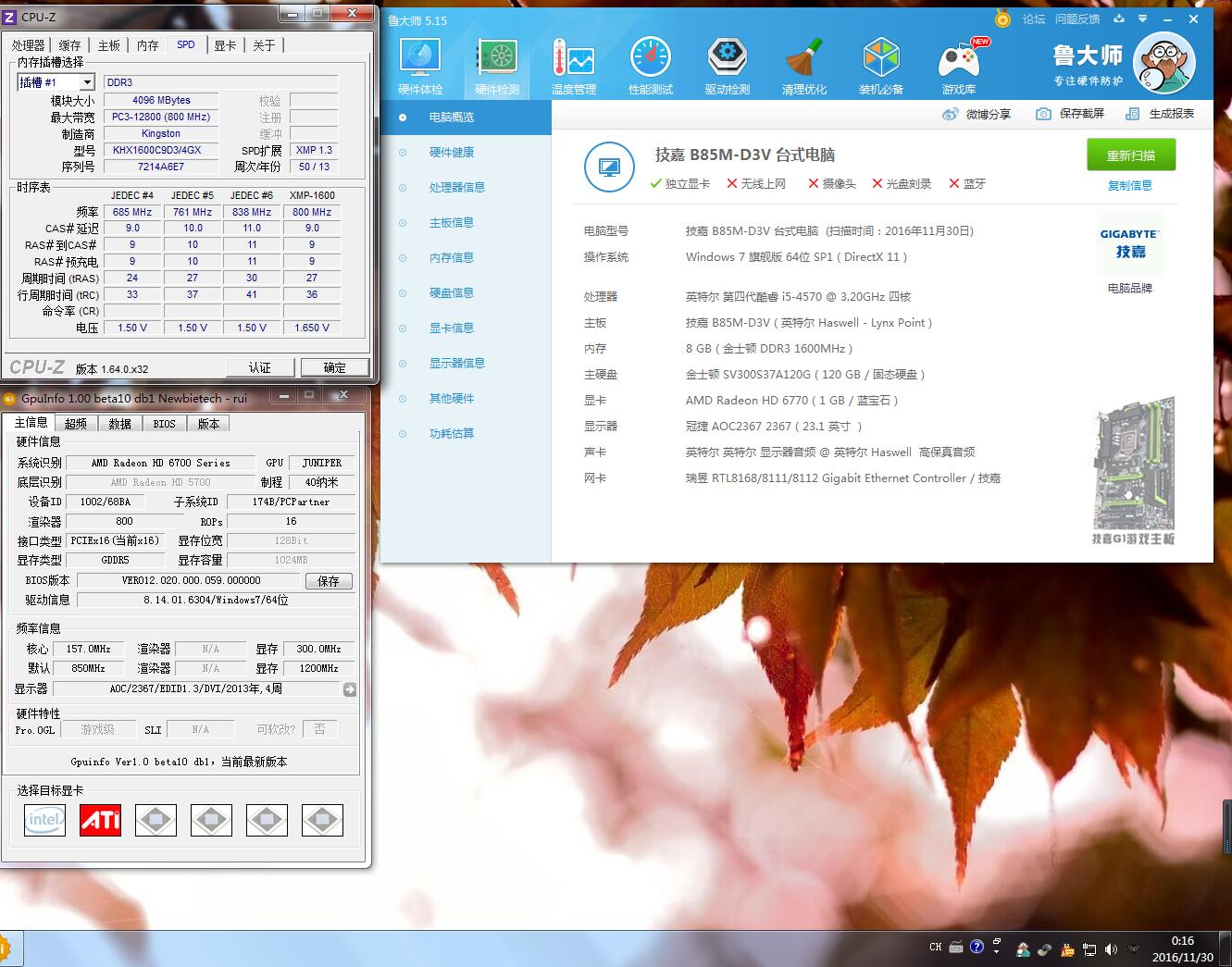Click the 鲁大师 mascot avatar

pos(1164,64)
